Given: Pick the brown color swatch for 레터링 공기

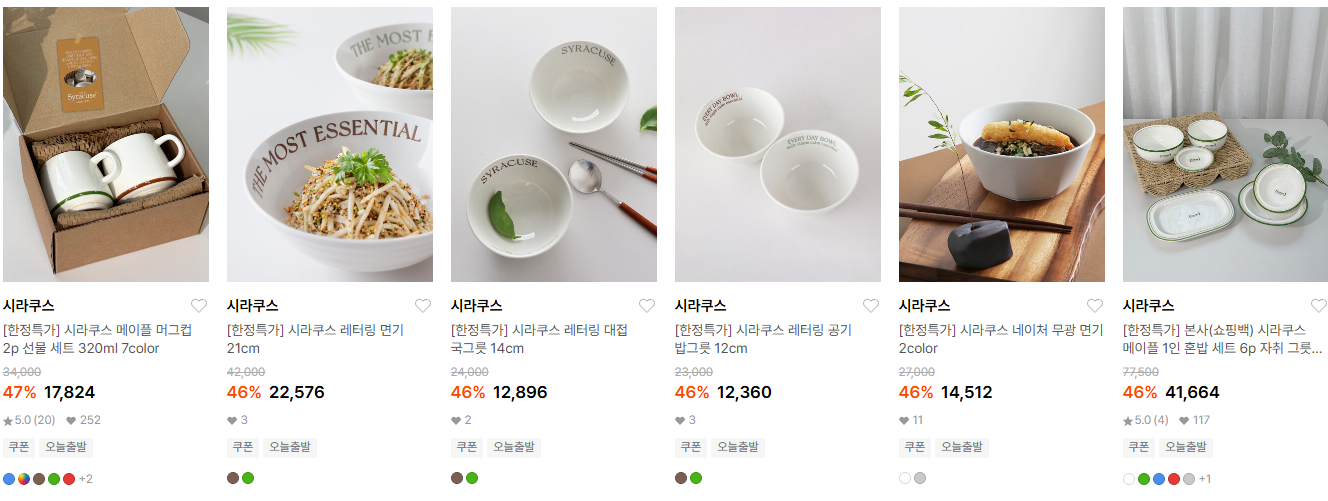Looking at the screenshot, I should pos(681,478).
